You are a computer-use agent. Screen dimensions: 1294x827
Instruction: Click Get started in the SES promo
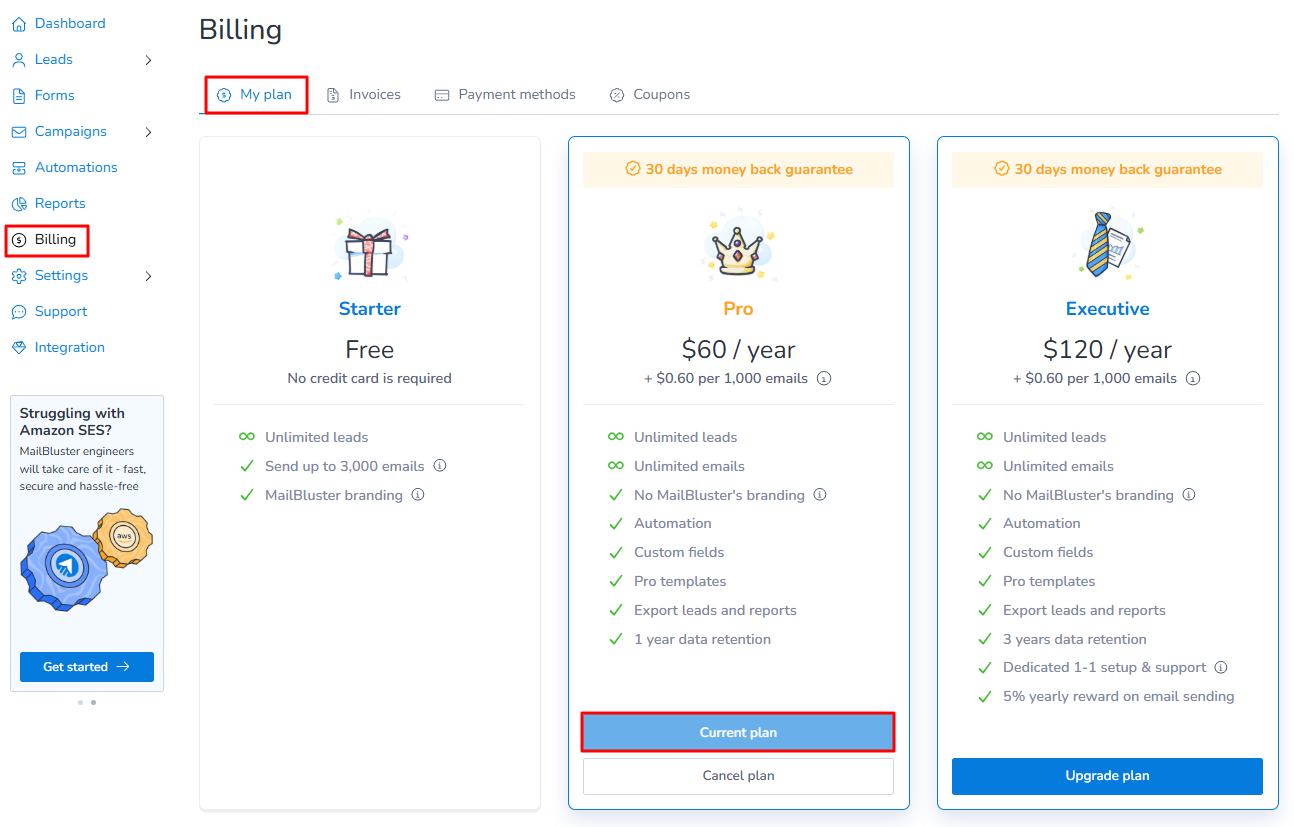click(87, 667)
